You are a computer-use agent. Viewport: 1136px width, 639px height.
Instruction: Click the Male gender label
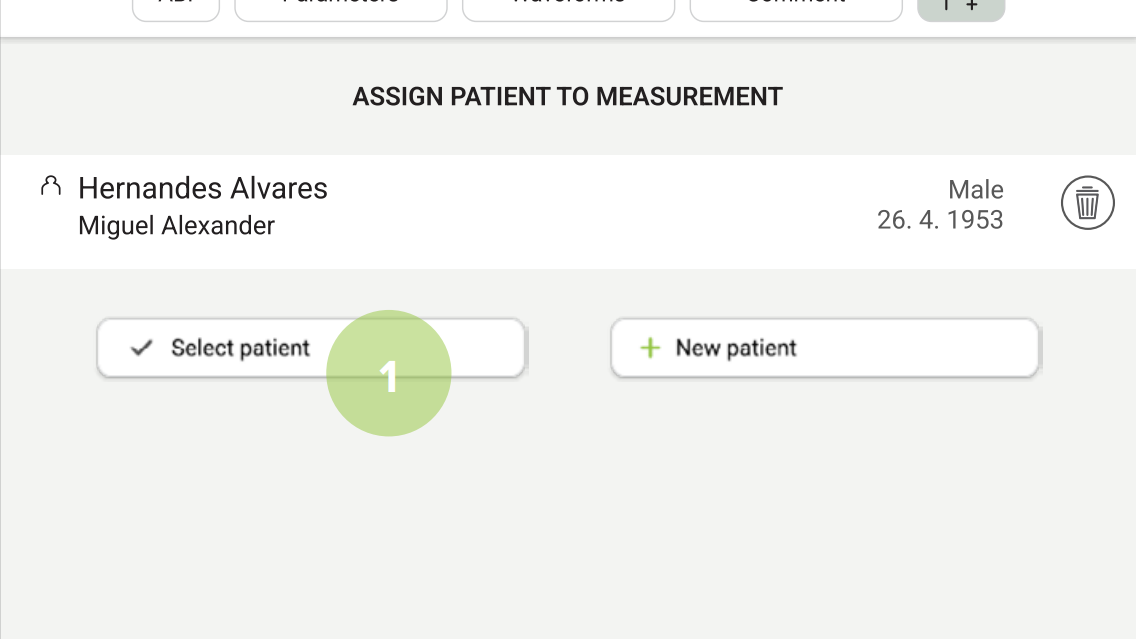coord(976,190)
